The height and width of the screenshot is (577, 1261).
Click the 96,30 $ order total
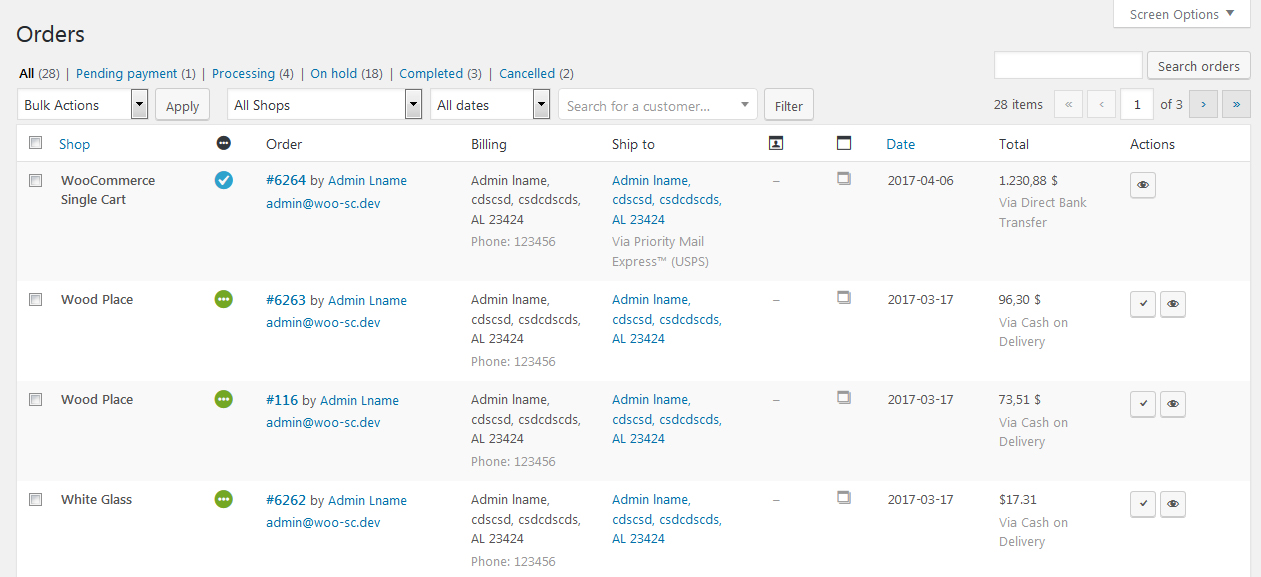[x=1020, y=300]
